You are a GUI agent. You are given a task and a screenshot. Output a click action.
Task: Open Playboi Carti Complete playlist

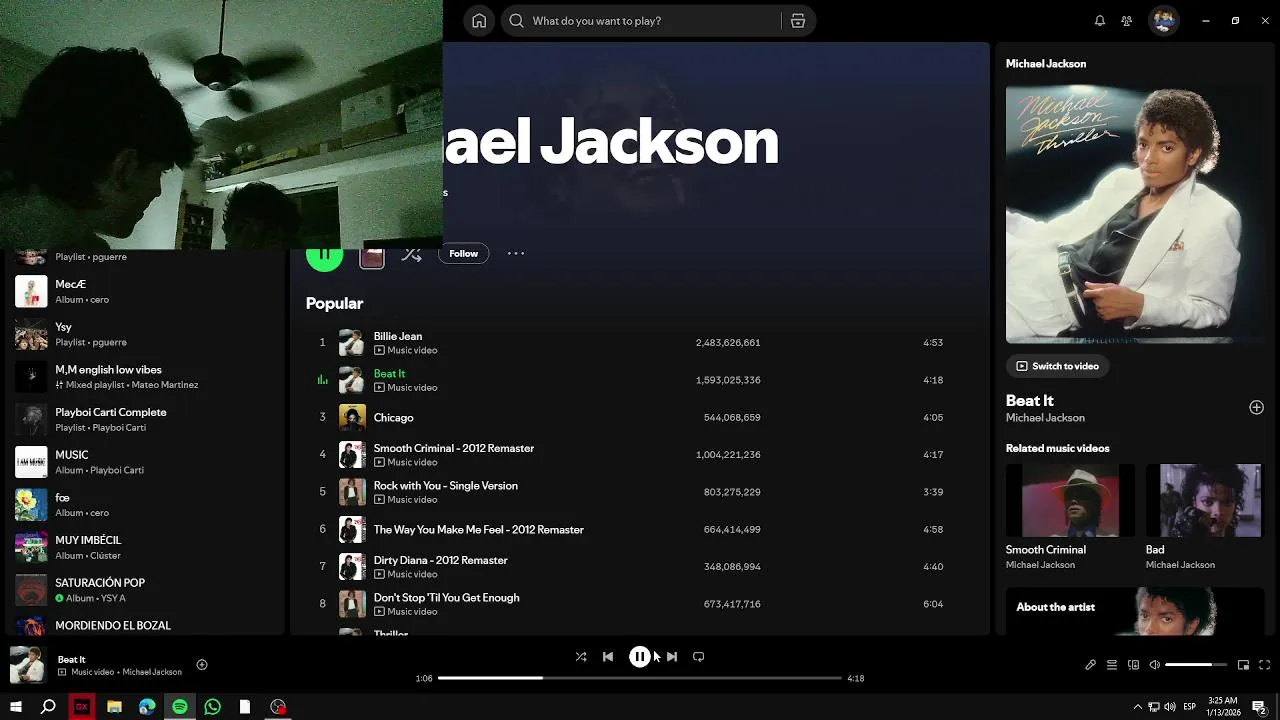145,419
